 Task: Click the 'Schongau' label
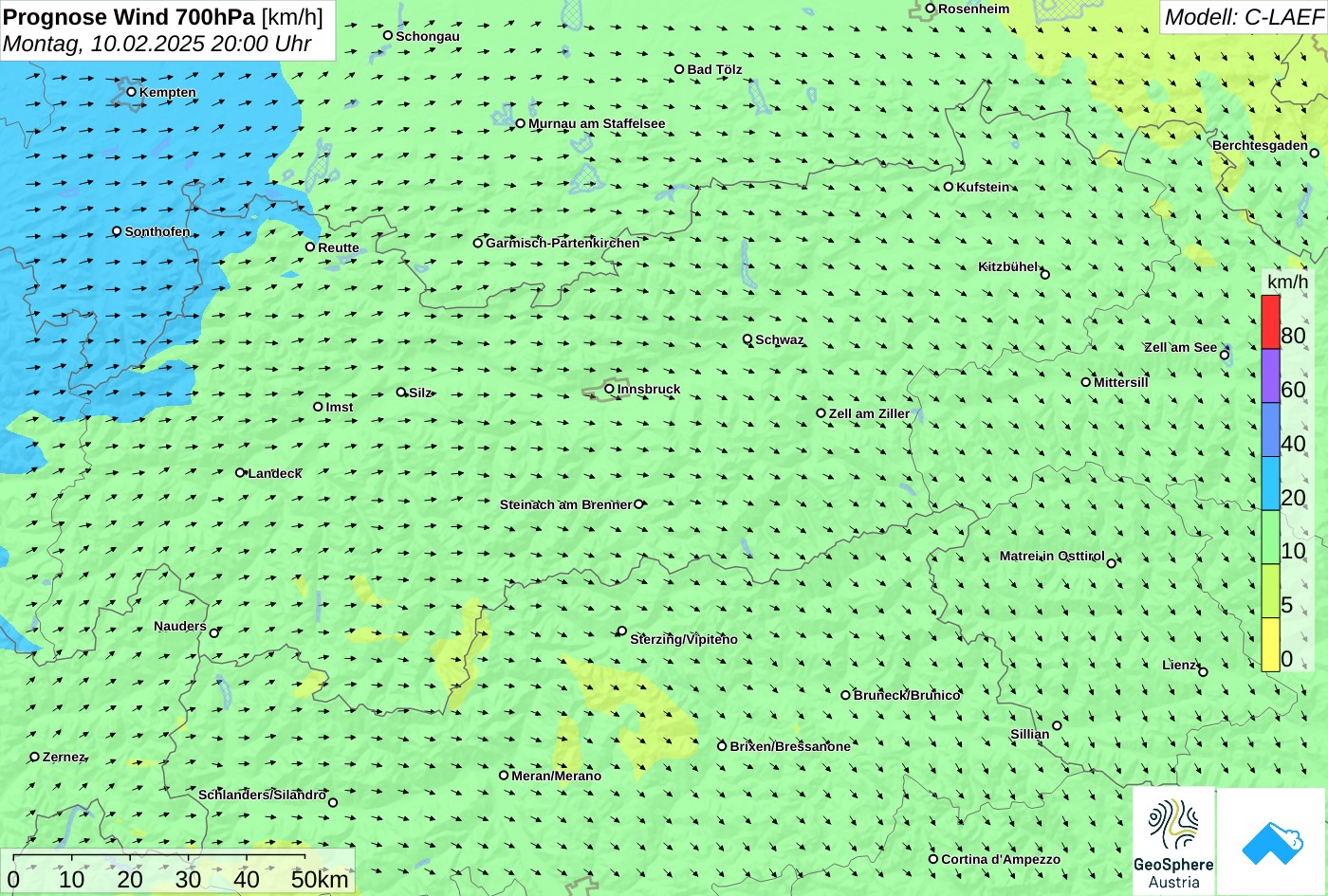tap(428, 36)
